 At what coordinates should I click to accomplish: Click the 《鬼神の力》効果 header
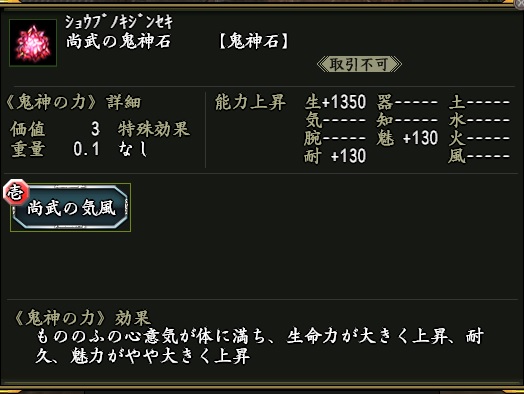point(82,317)
